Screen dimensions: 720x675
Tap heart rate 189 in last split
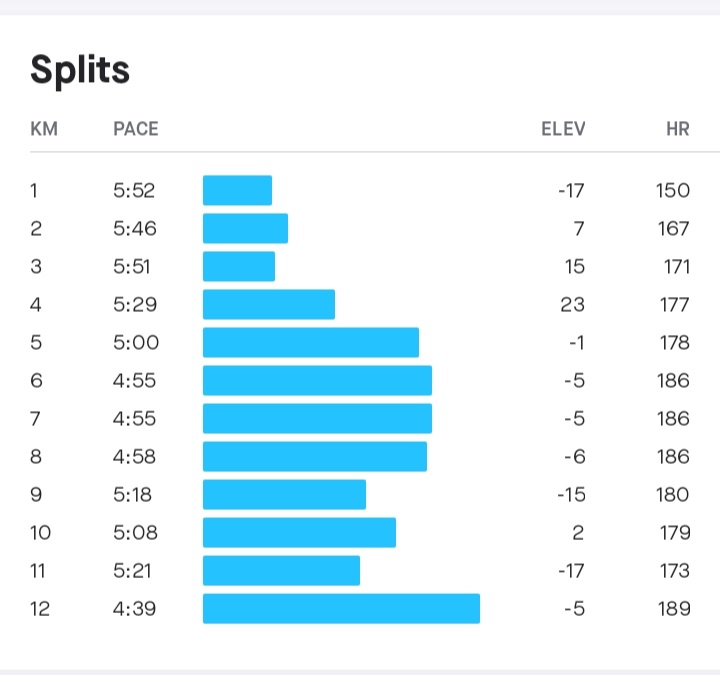[674, 609]
